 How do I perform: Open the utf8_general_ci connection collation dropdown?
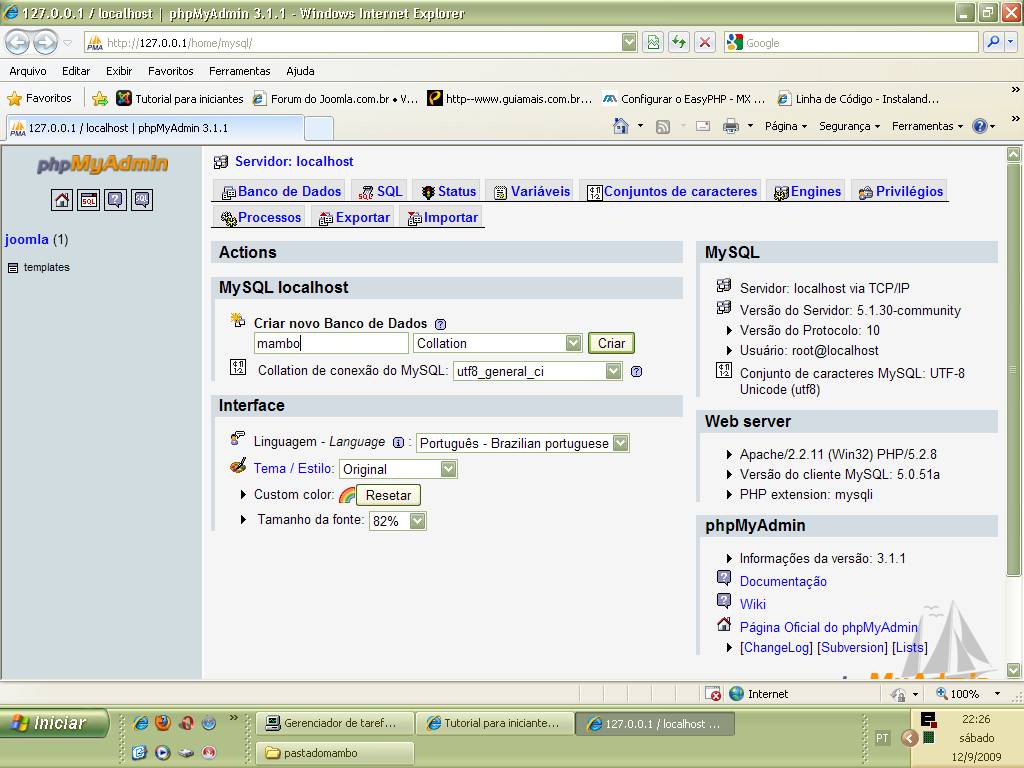(x=537, y=372)
